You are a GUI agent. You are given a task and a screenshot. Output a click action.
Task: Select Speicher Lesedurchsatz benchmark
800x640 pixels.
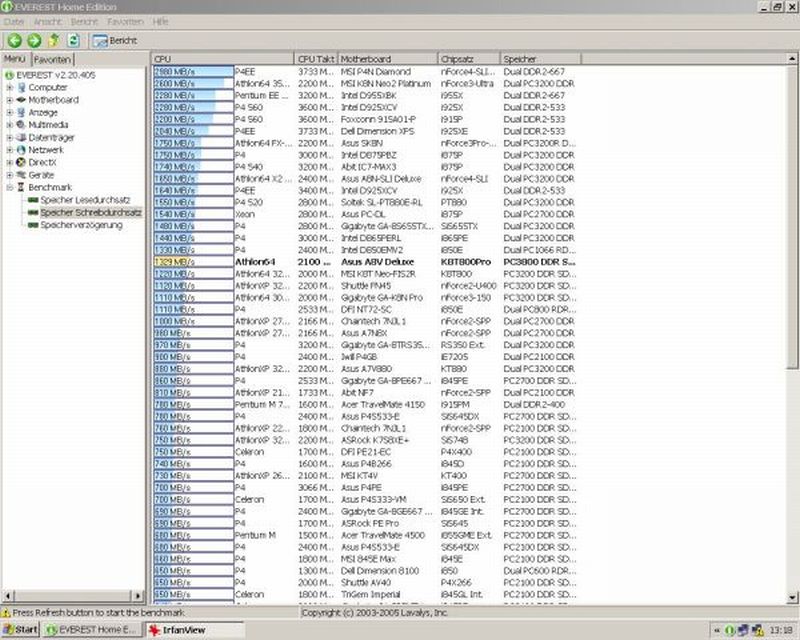pos(85,200)
